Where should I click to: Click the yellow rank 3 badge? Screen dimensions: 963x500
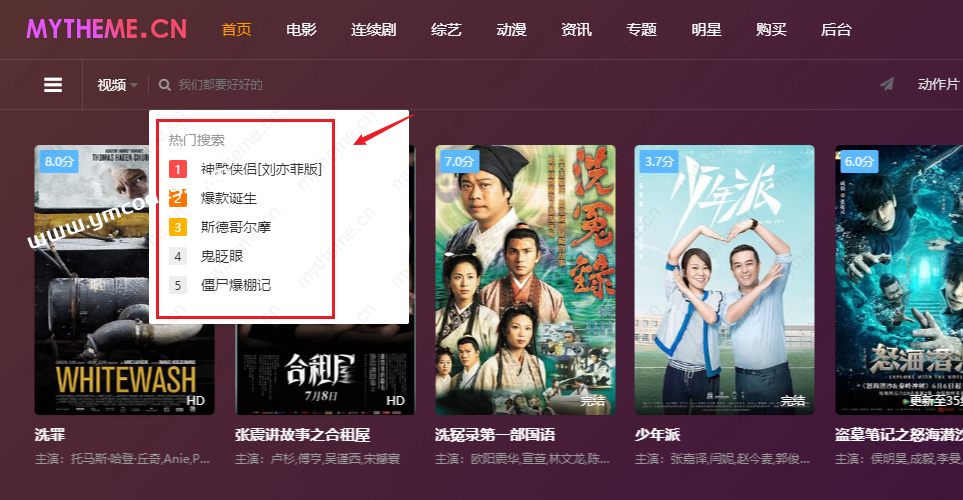click(178, 227)
